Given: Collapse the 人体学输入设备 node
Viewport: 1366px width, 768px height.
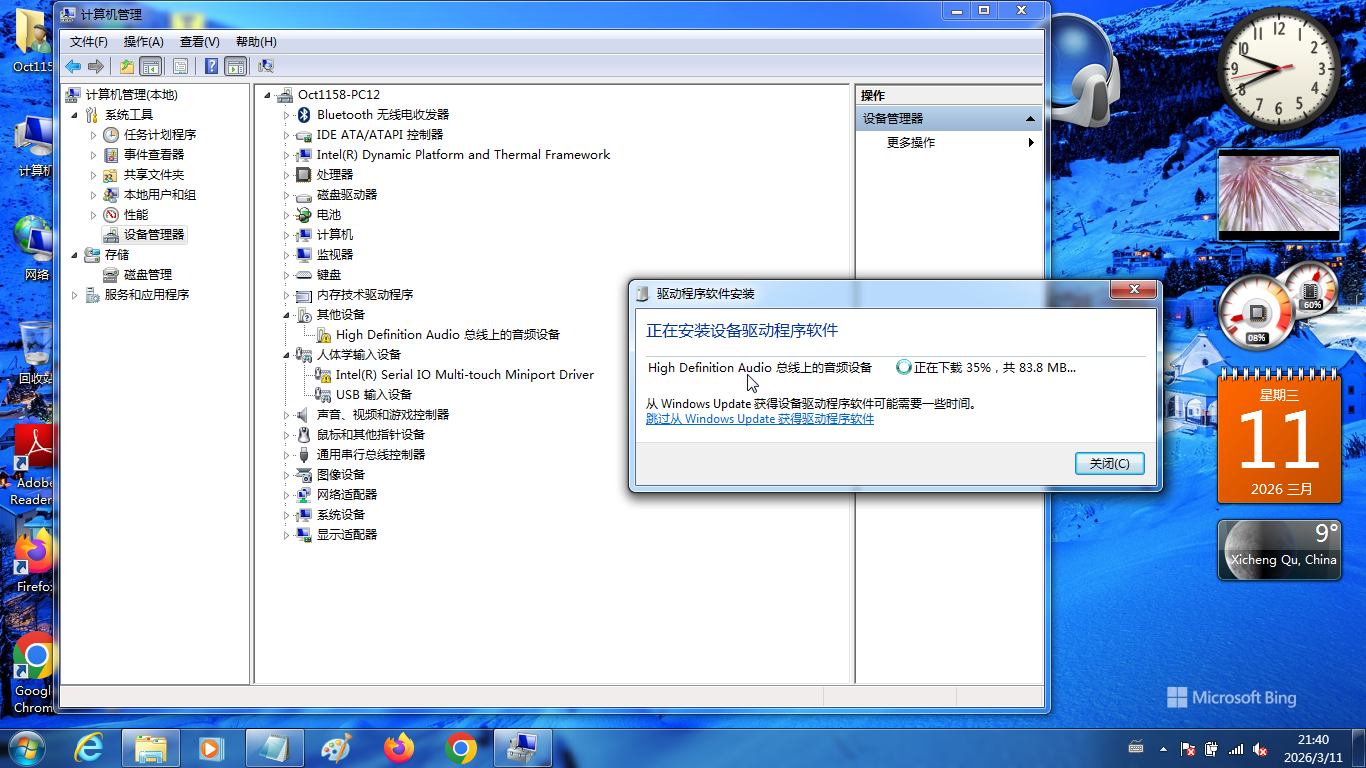Looking at the screenshot, I should pyautogui.click(x=286, y=355).
